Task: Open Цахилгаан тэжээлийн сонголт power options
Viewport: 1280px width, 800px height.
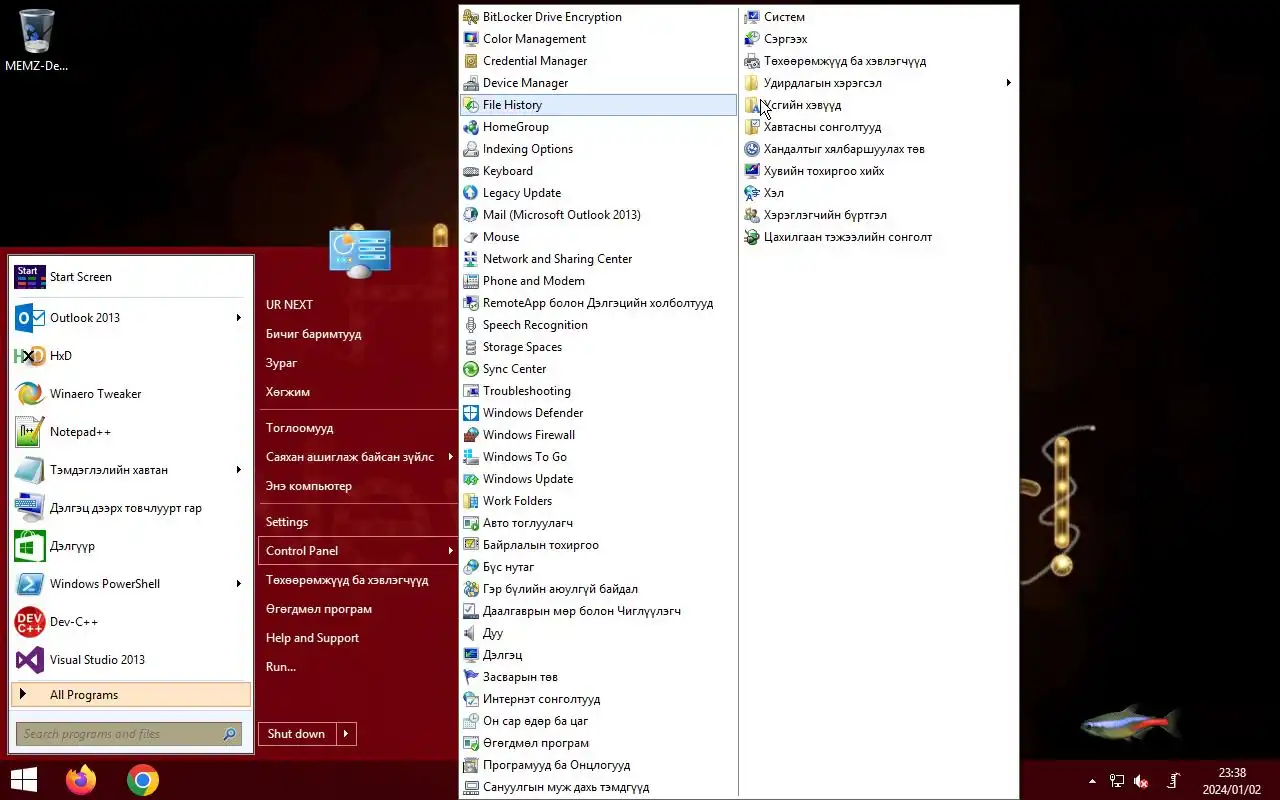Action: tap(878, 237)
